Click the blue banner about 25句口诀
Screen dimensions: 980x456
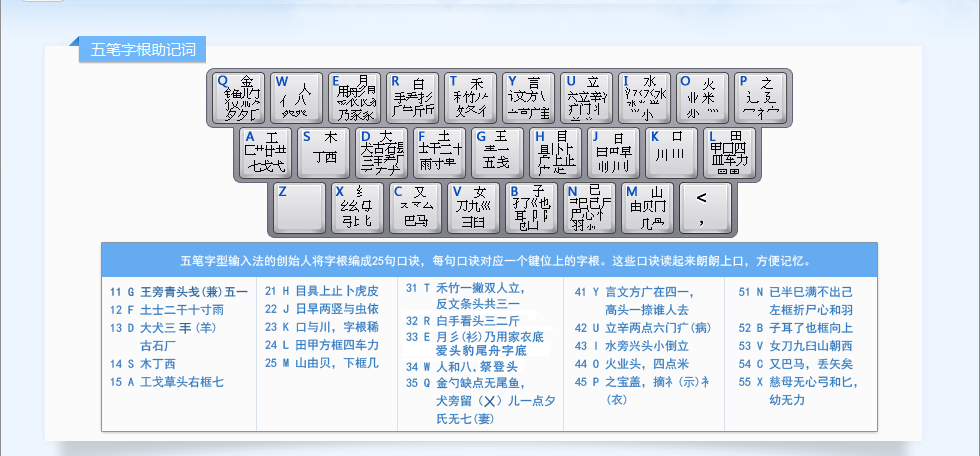[489, 260]
